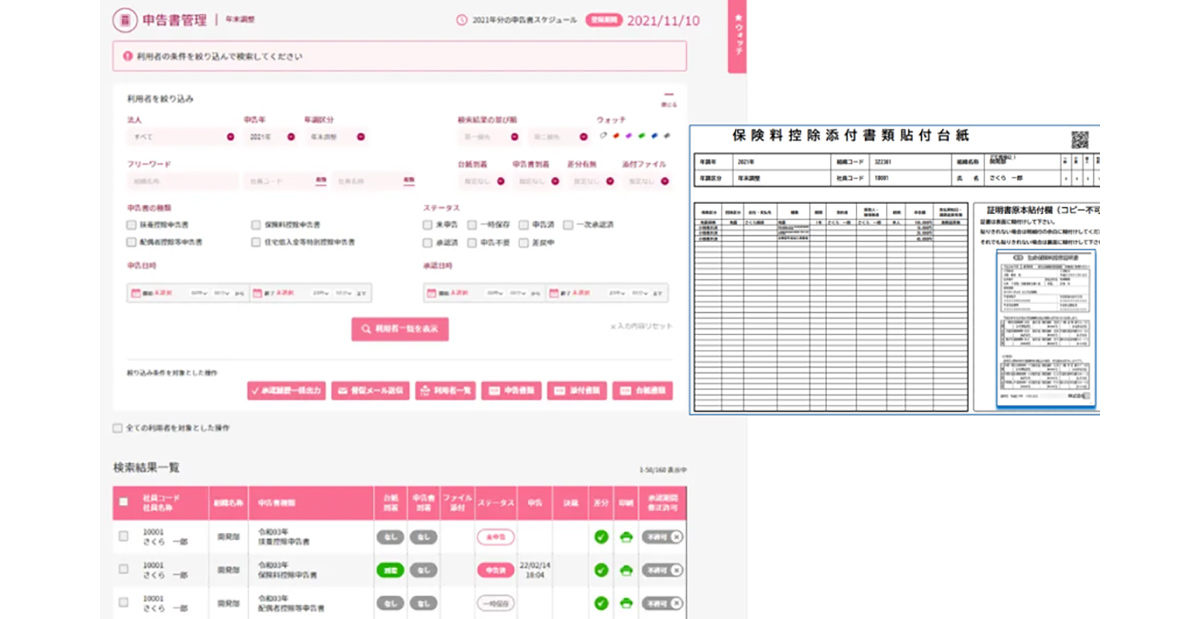Open the 申告日時 end date calendar icon
1200x619 pixels.
257,293
